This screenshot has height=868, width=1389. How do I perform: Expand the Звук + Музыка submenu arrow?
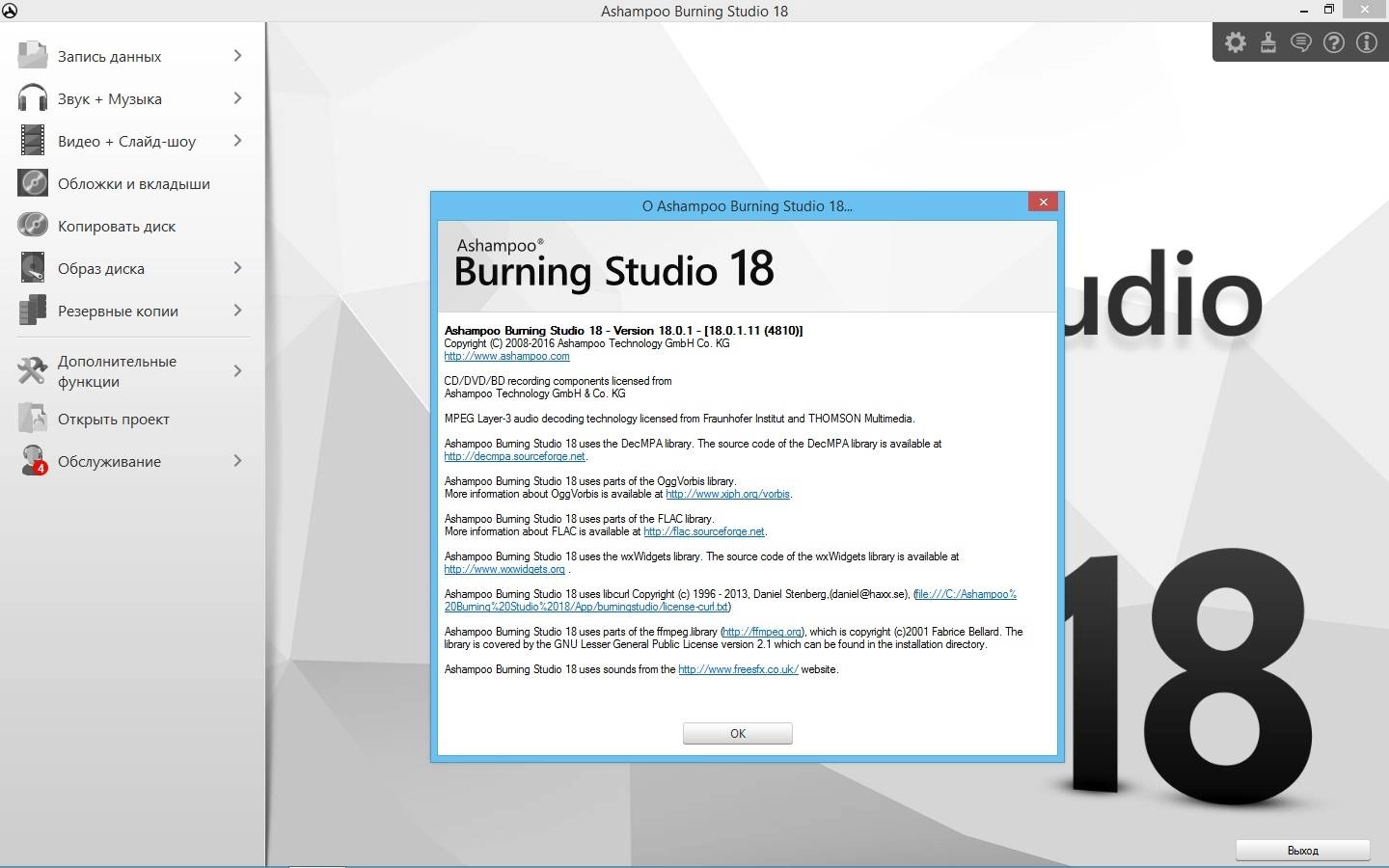(x=237, y=97)
